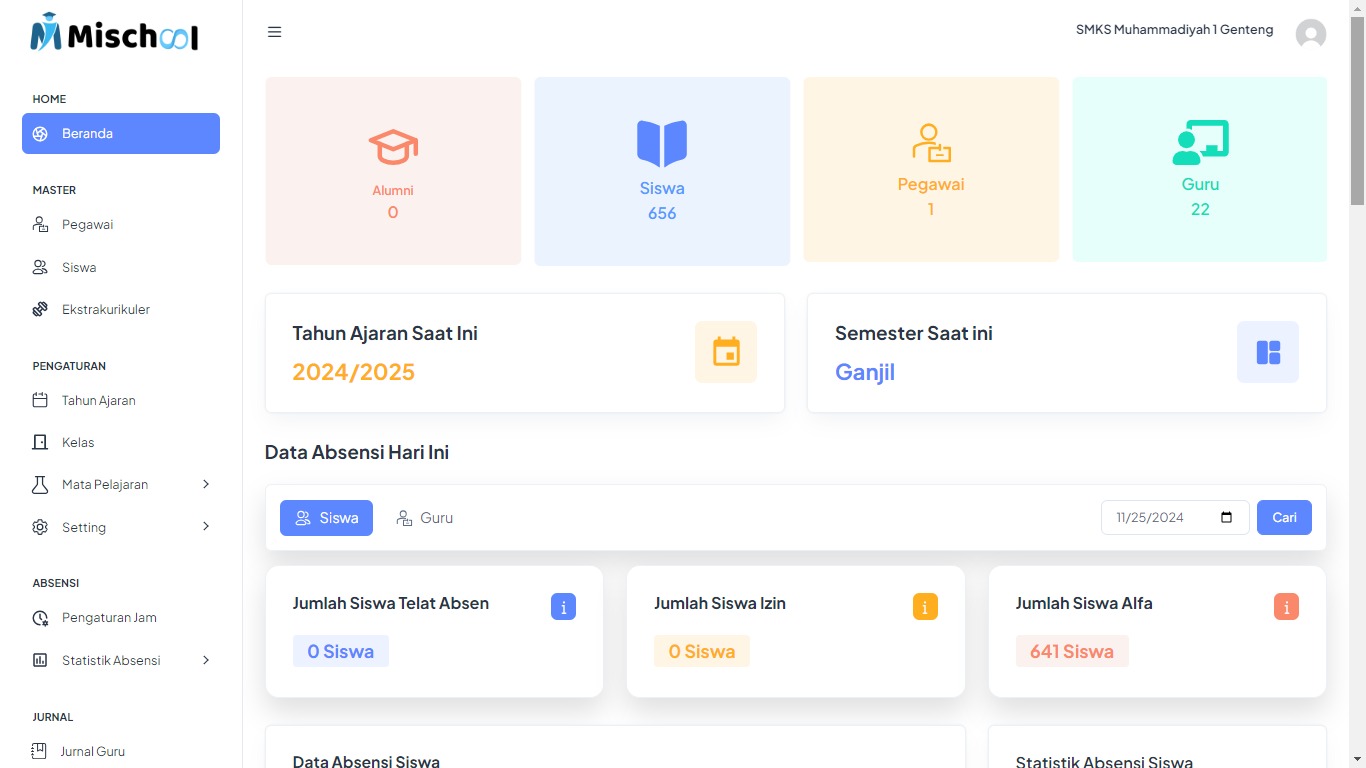Click the red info icon on Jumlah Siswa Alfa
The image size is (1366, 768).
1286,607
